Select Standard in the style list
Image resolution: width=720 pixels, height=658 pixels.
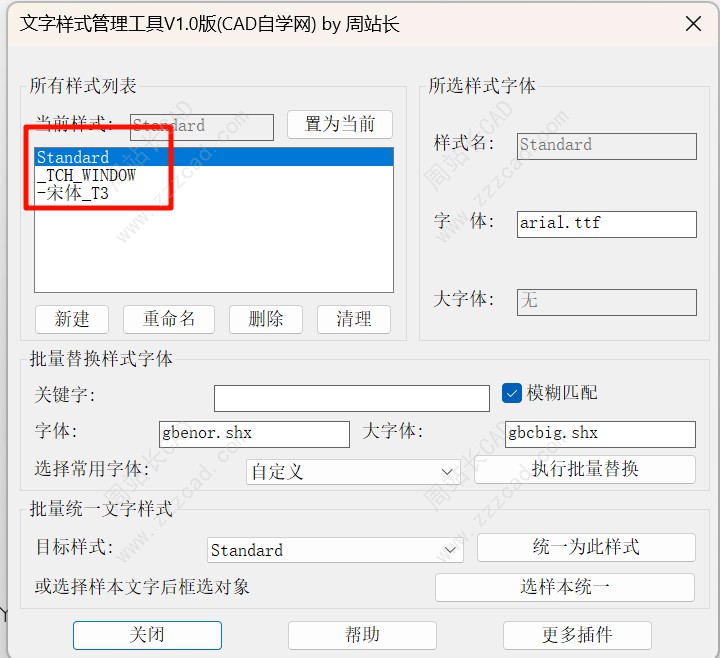coord(73,157)
